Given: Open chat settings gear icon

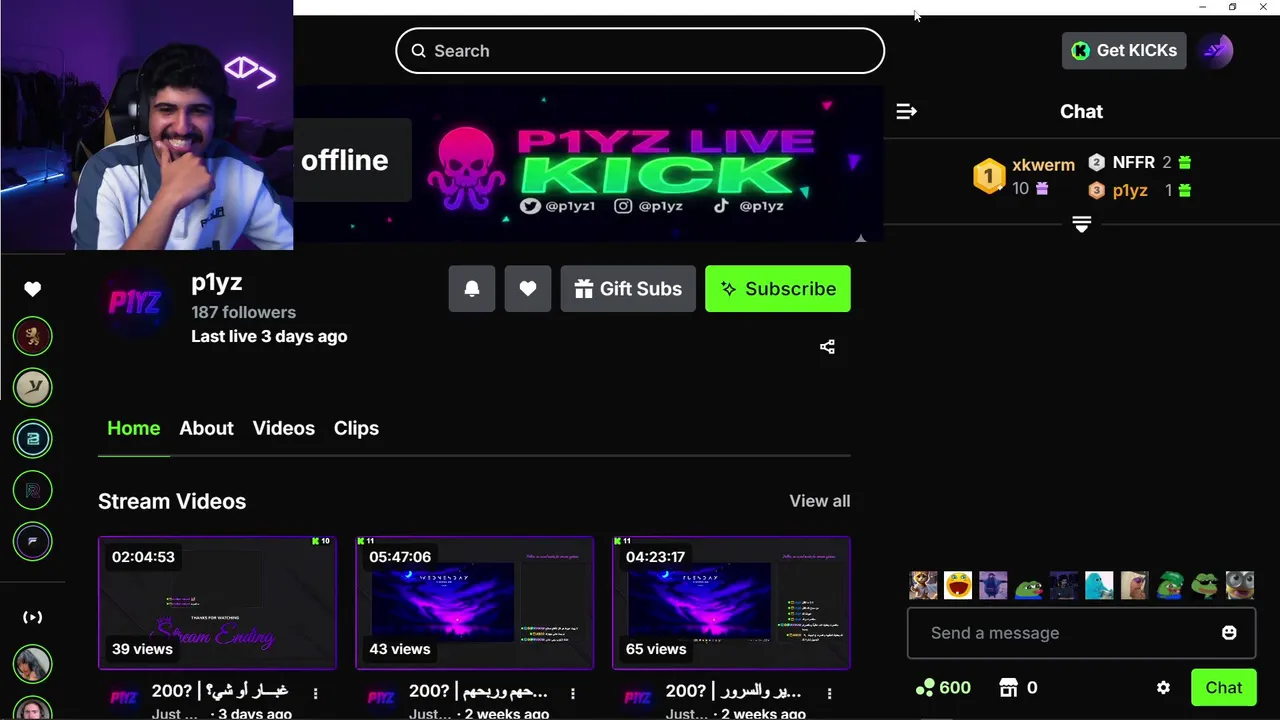Looking at the screenshot, I should coord(1163,688).
